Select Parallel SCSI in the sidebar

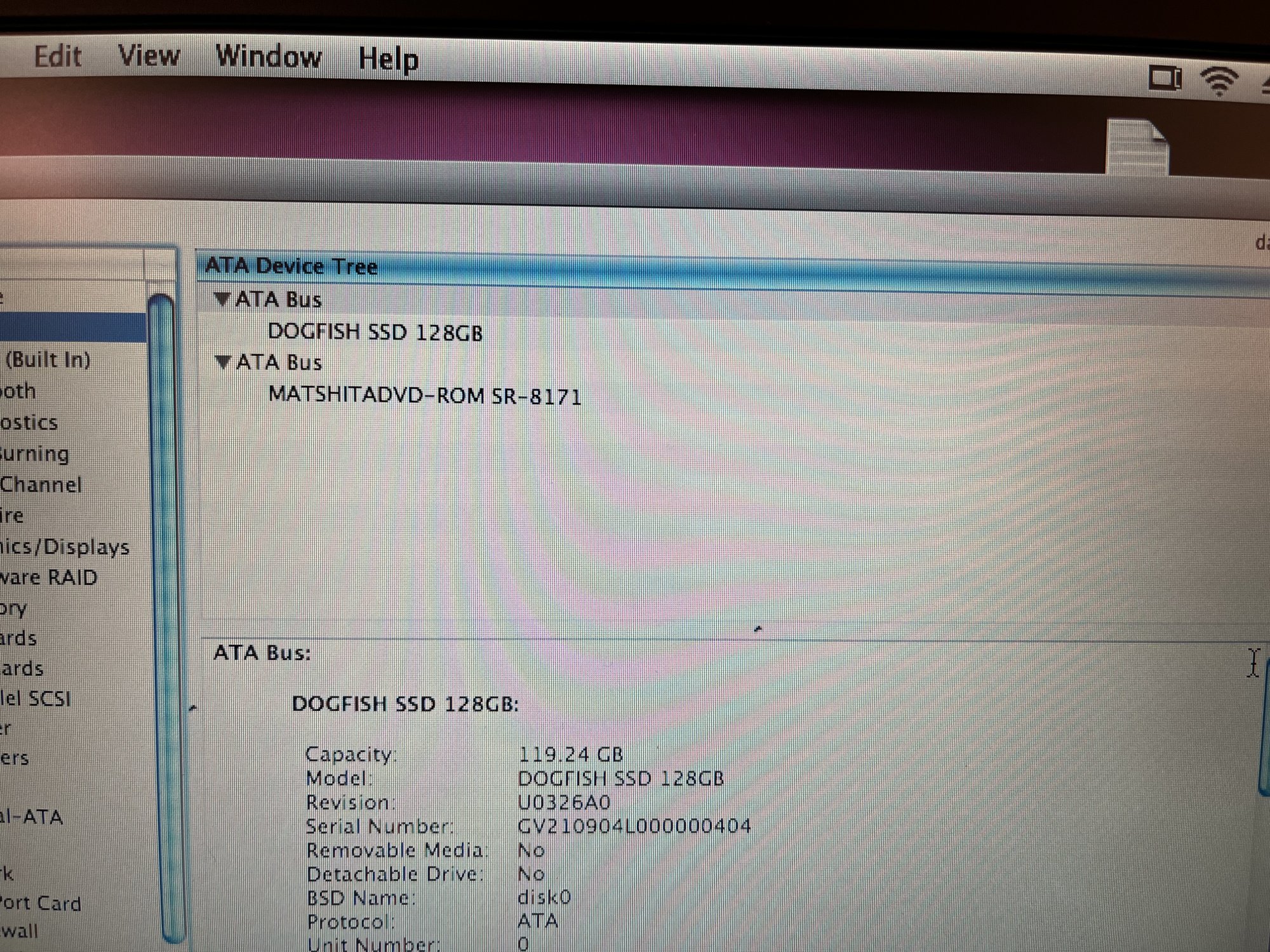click(35, 699)
